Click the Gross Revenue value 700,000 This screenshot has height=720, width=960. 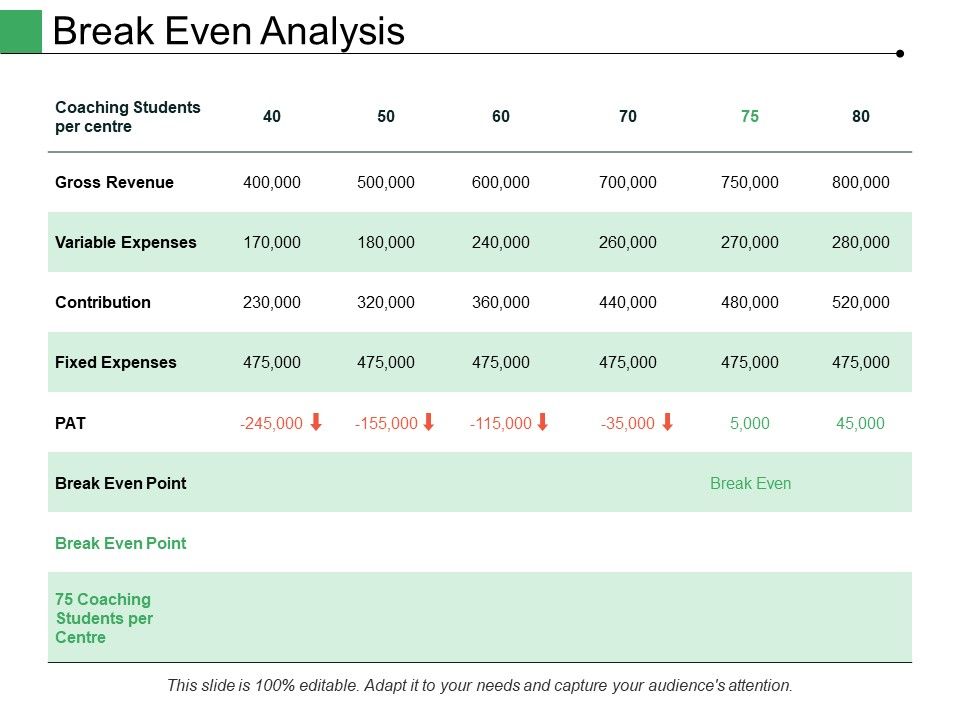coord(628,182)
